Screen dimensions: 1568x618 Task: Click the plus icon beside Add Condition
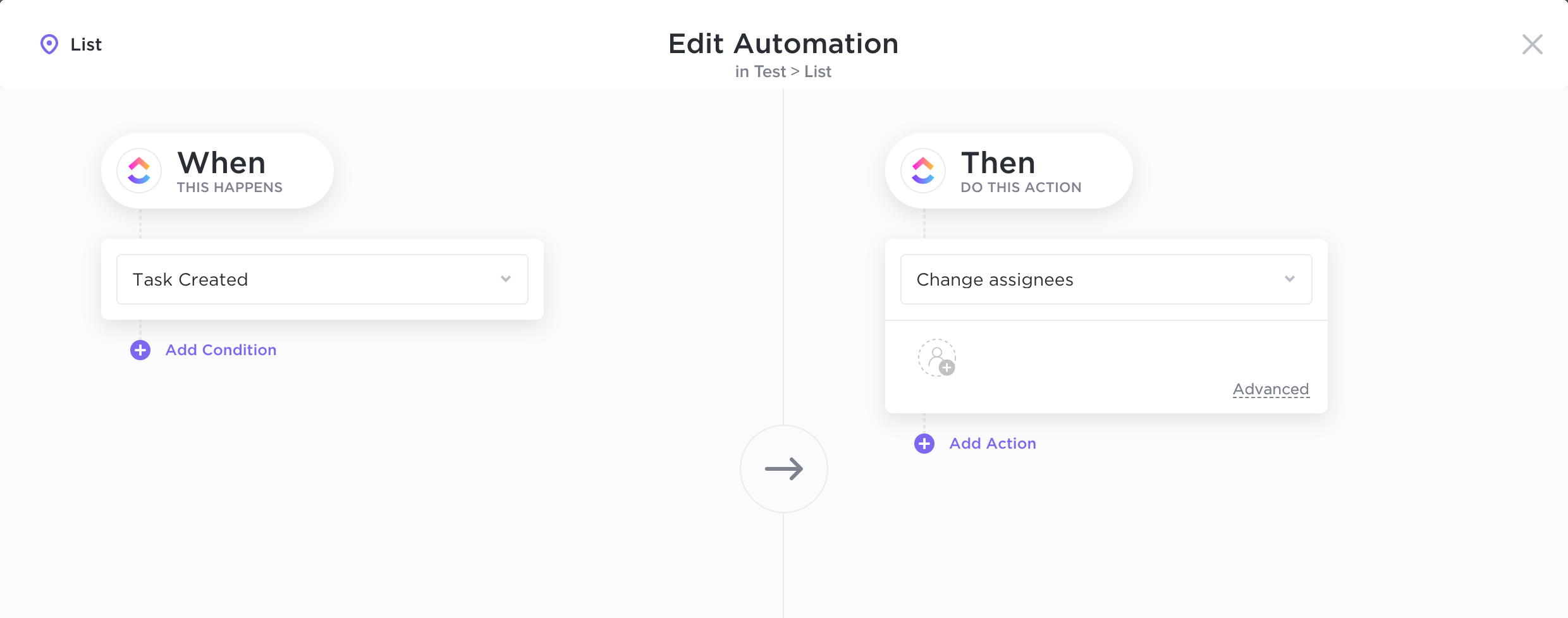tap(140, 350)
